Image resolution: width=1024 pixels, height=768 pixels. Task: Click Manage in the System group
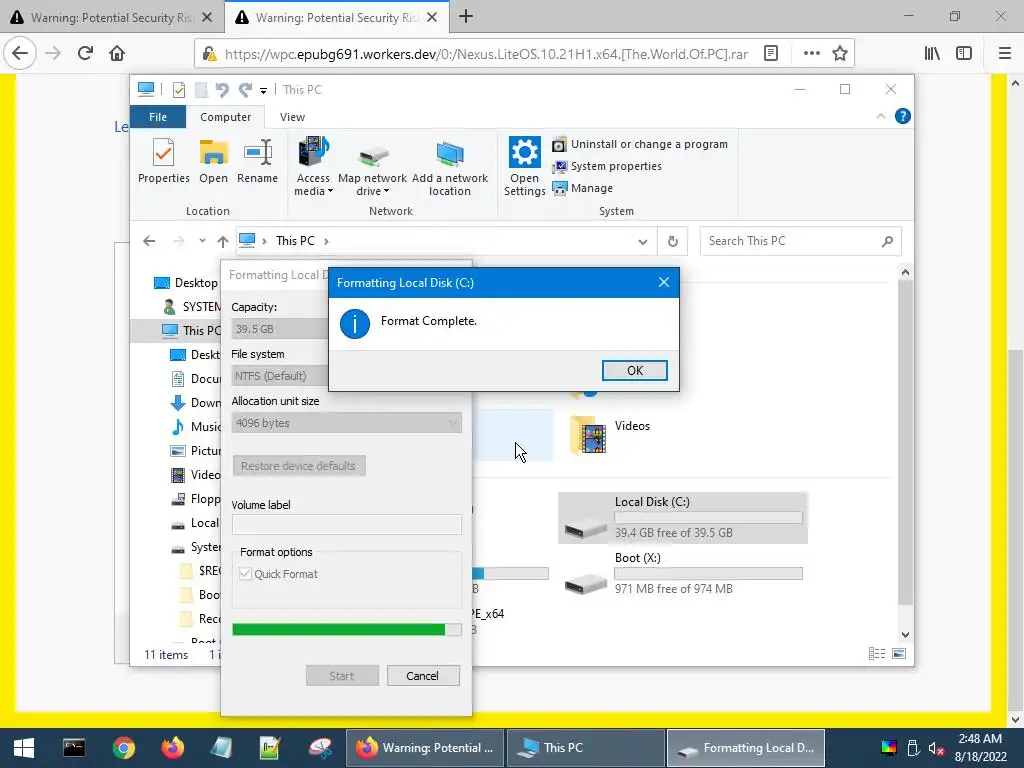click(583, 188)
